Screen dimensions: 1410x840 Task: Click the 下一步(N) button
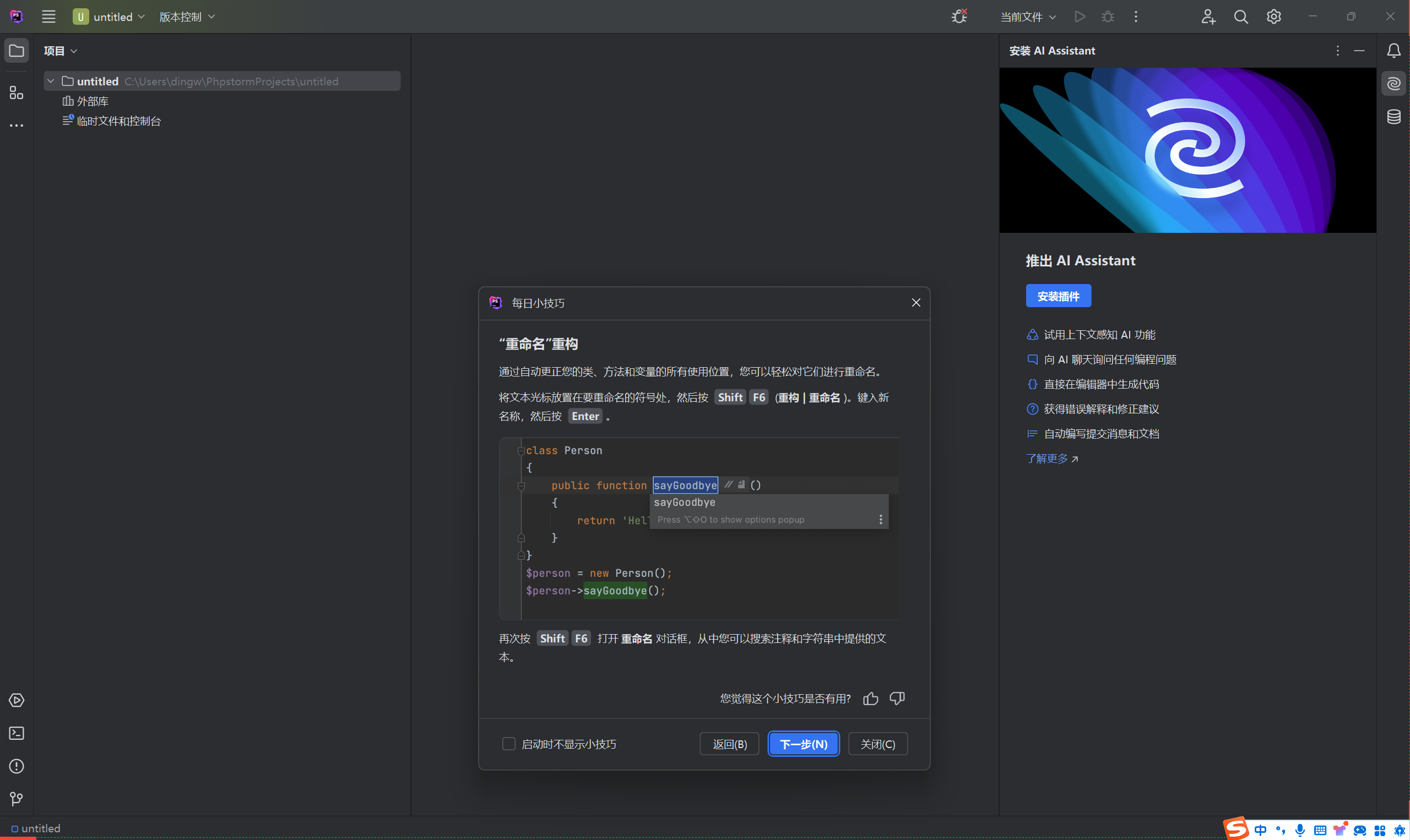click(803, 744)
